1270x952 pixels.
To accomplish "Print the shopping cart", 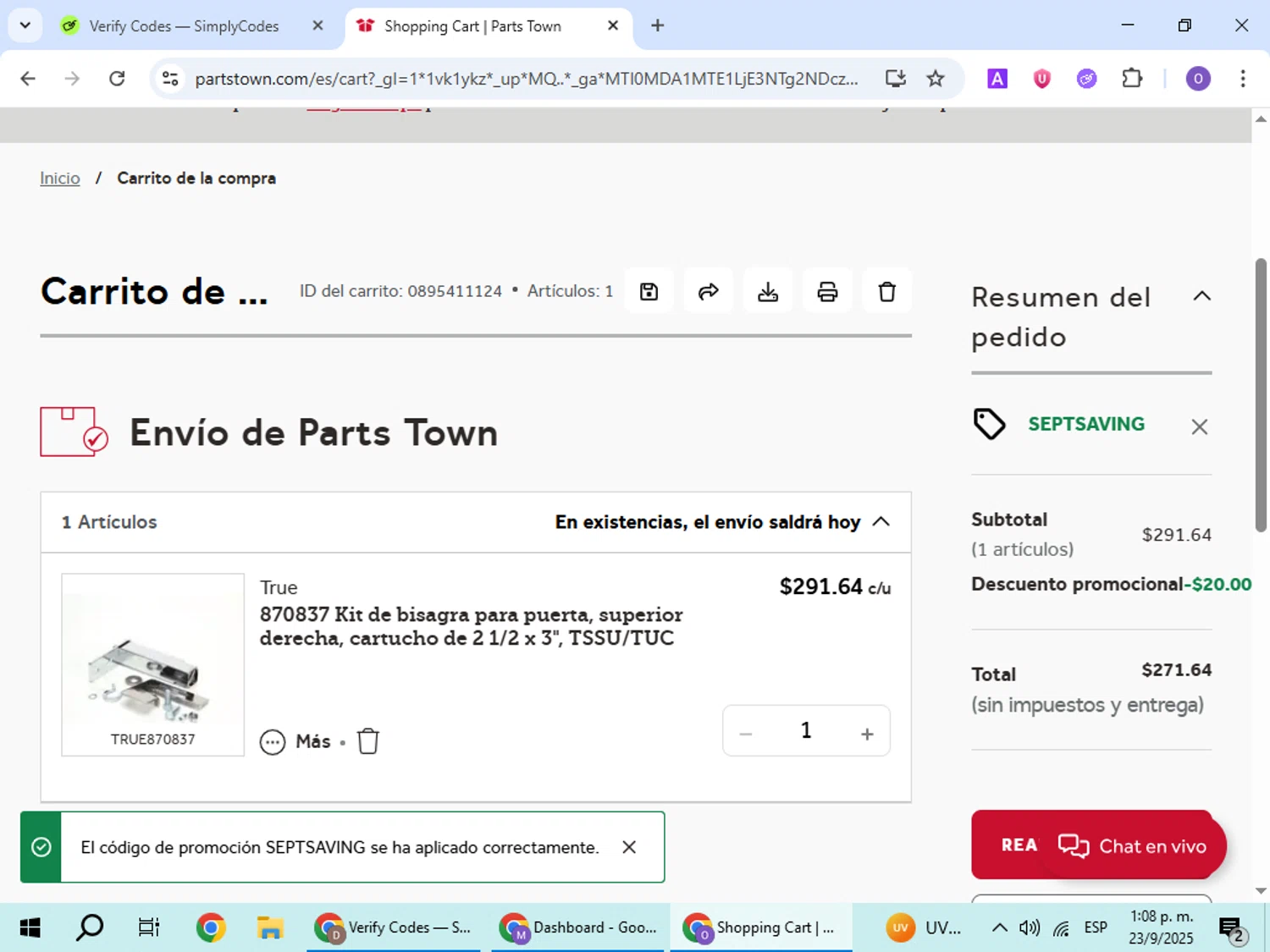I will [x=827, y=292].
